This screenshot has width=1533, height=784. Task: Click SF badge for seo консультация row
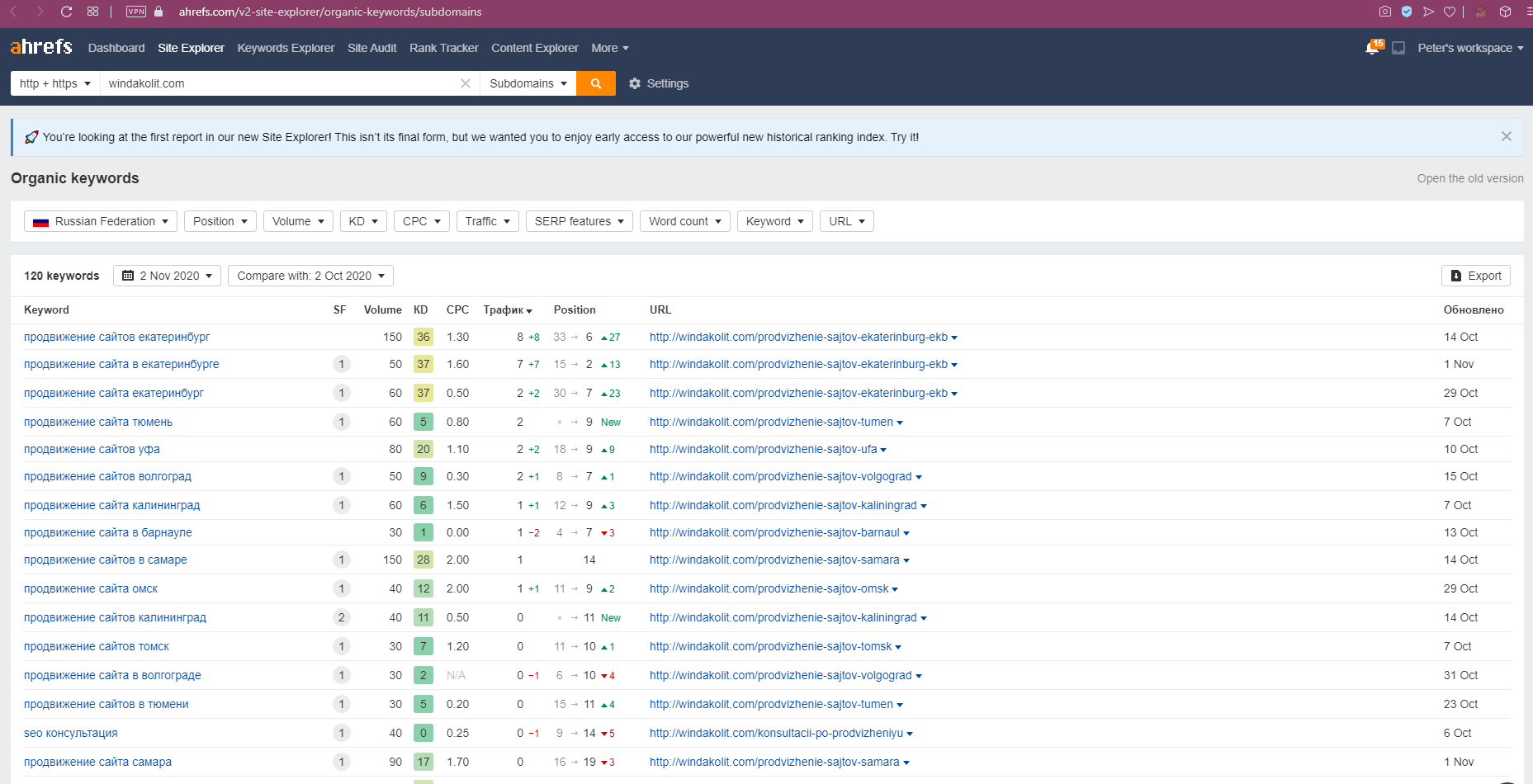[341, 733]
